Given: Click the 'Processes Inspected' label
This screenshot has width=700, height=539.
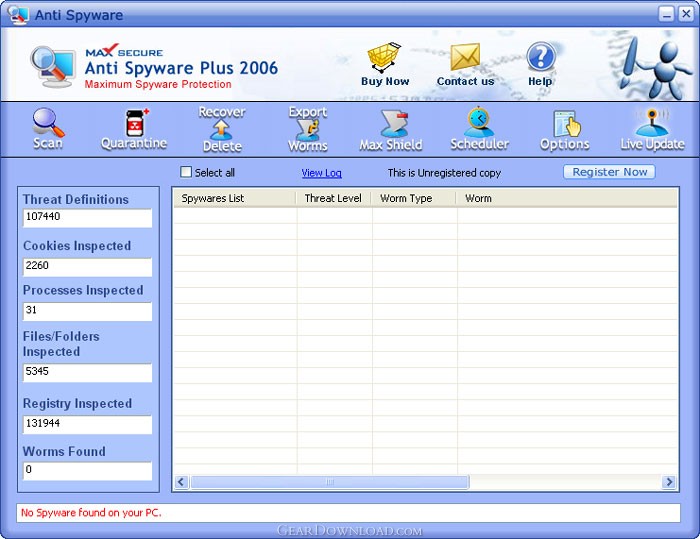Looking at the screenshot, I should pos(83,290).
